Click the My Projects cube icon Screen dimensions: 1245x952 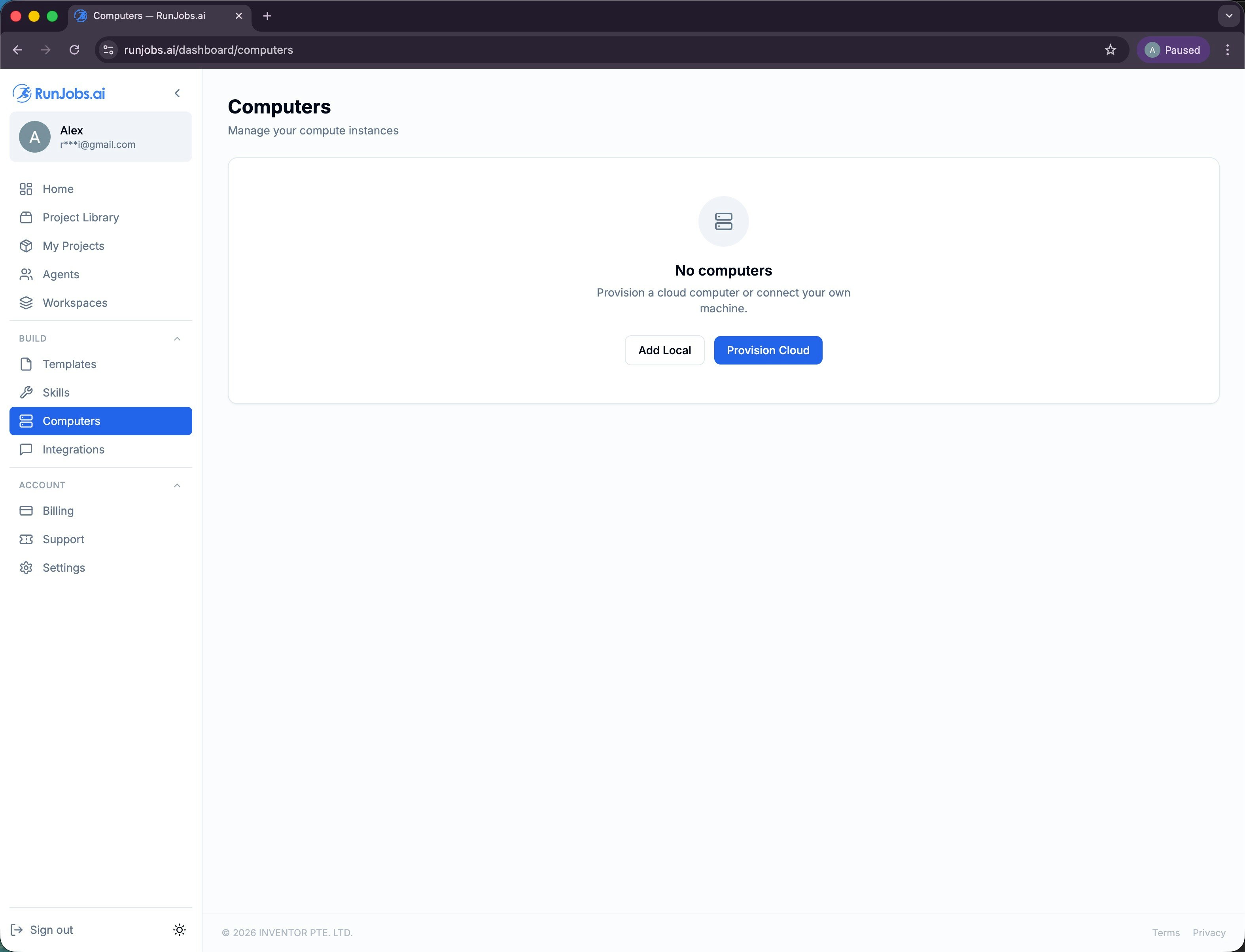pyautogui.click(x=26, y=246)
